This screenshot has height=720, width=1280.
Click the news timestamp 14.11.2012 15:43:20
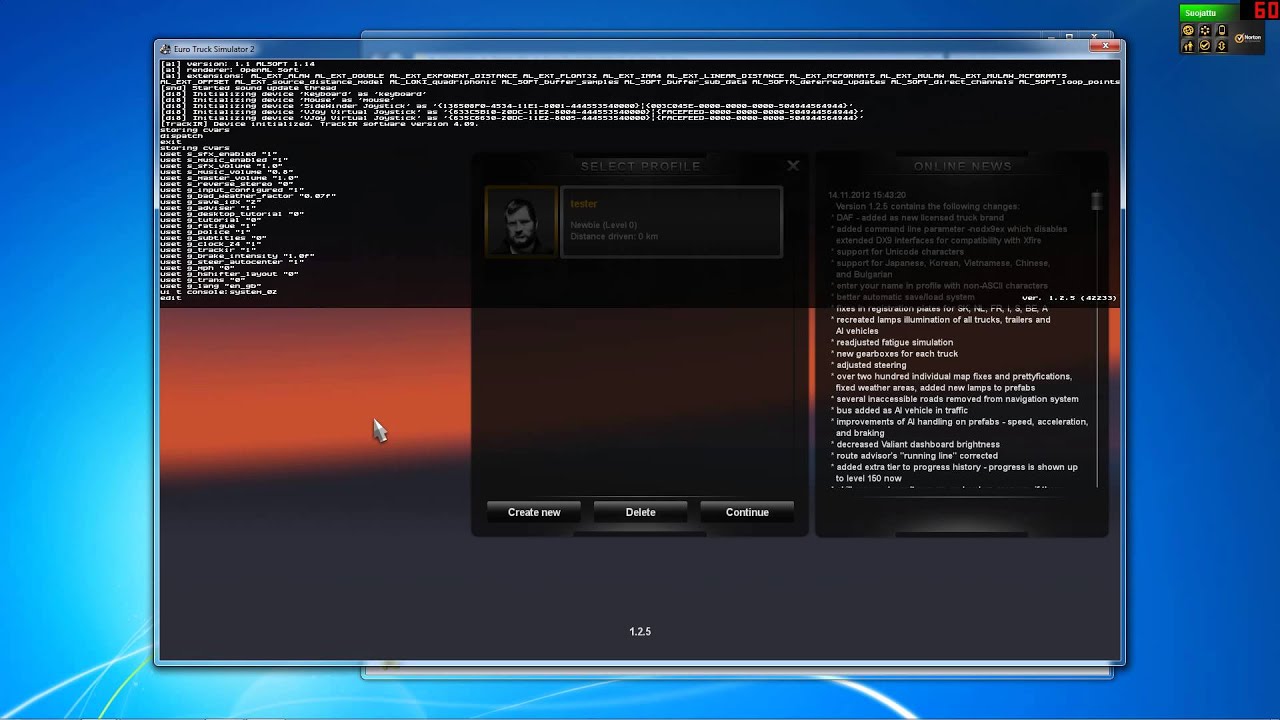point(867,195)
